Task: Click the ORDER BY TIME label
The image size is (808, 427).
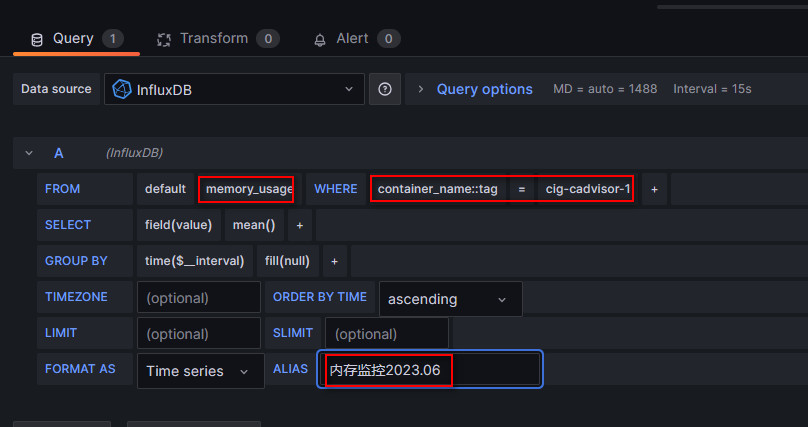Action: [x=320, y=297]
